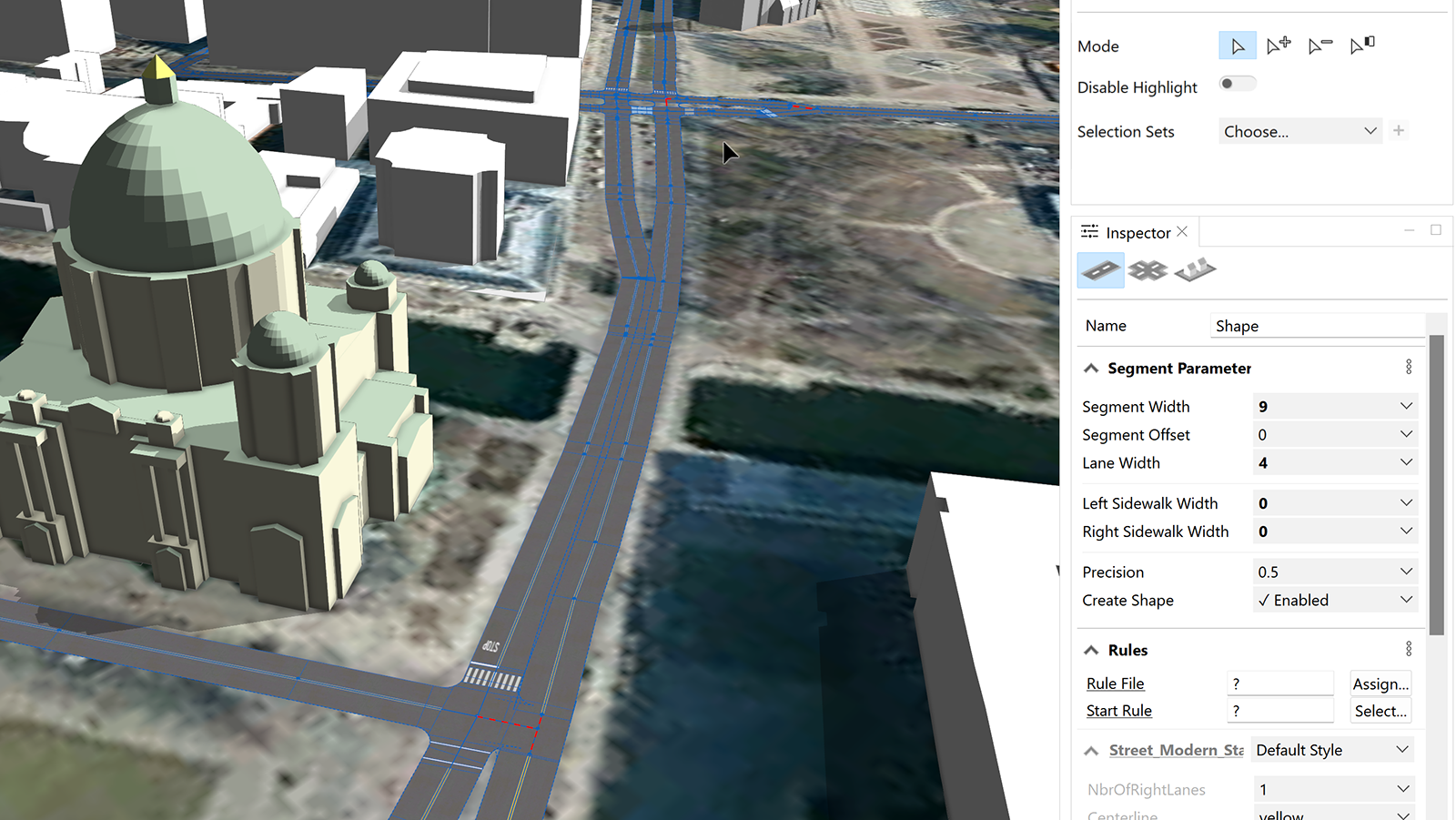Open the Selection Sets Choose dropdown
This screenshot has width=1456, height=820.
[x=1299, y=131]
